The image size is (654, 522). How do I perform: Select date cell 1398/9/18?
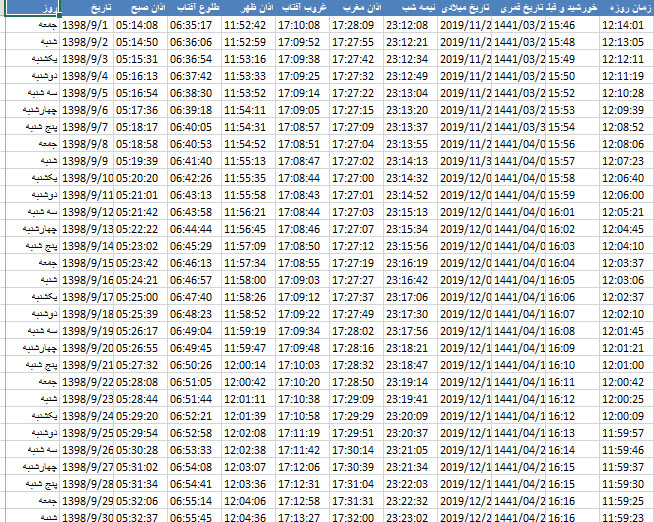click(x=87, y=314)
